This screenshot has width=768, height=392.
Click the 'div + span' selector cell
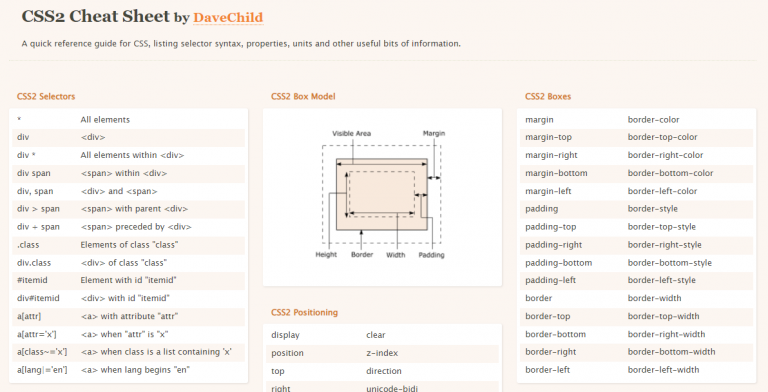pos(38,227)
